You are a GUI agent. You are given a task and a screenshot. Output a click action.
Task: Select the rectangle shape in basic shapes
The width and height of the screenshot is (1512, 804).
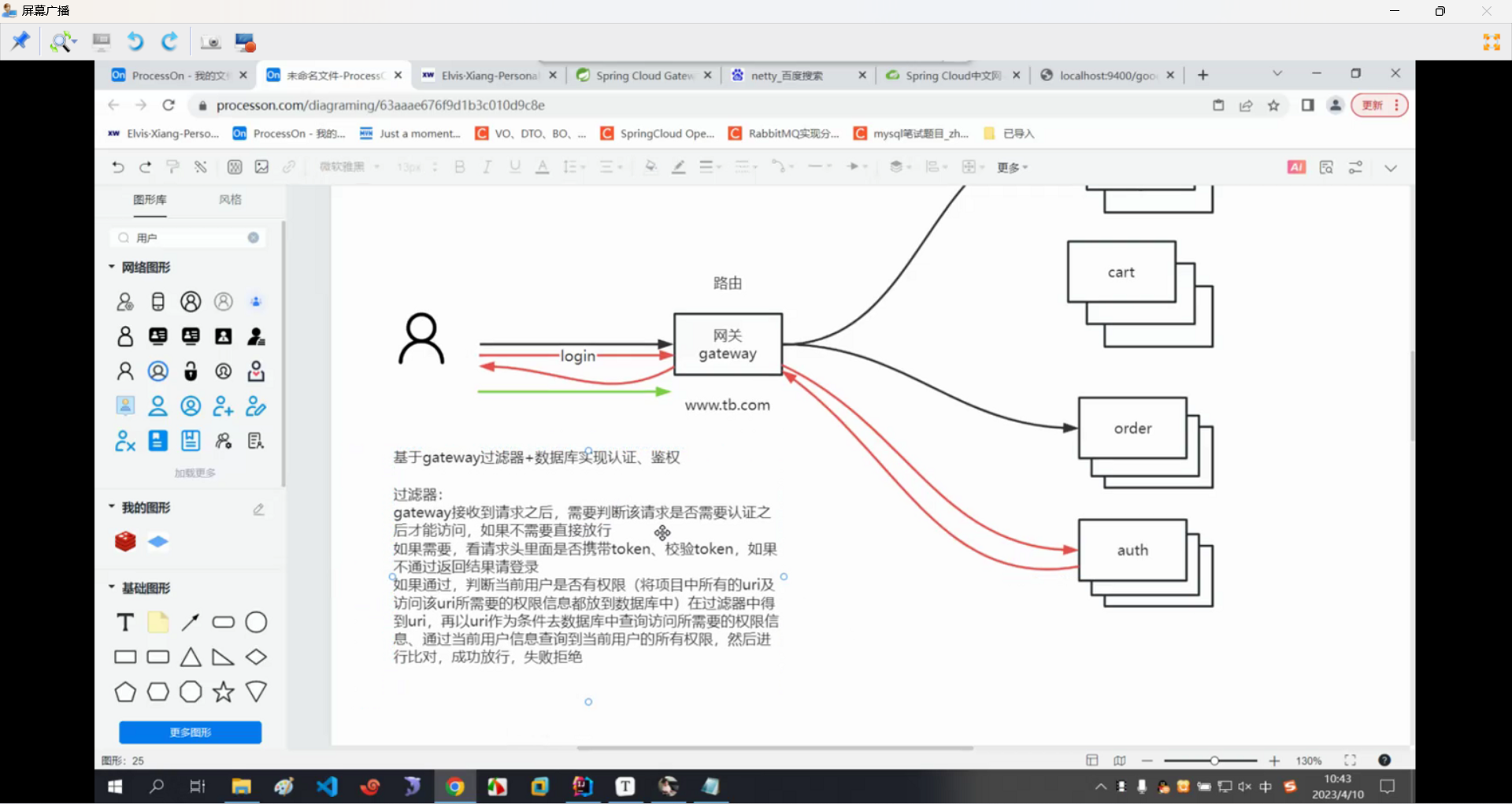[125, 657]
